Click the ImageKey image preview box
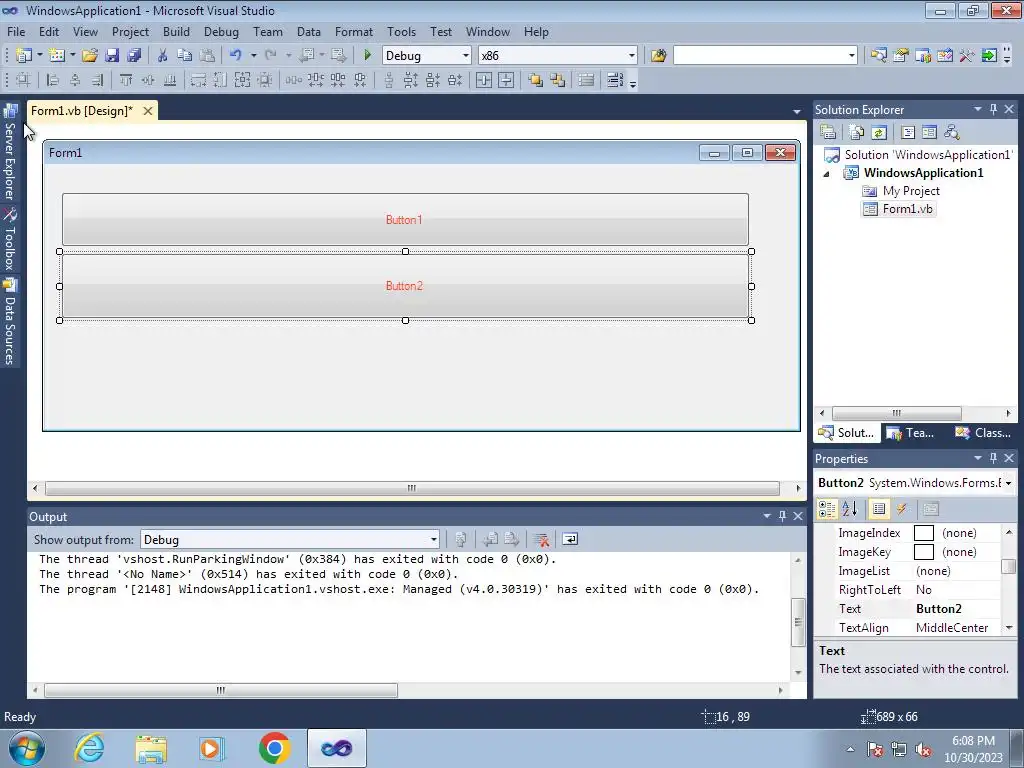 [923, 552]
